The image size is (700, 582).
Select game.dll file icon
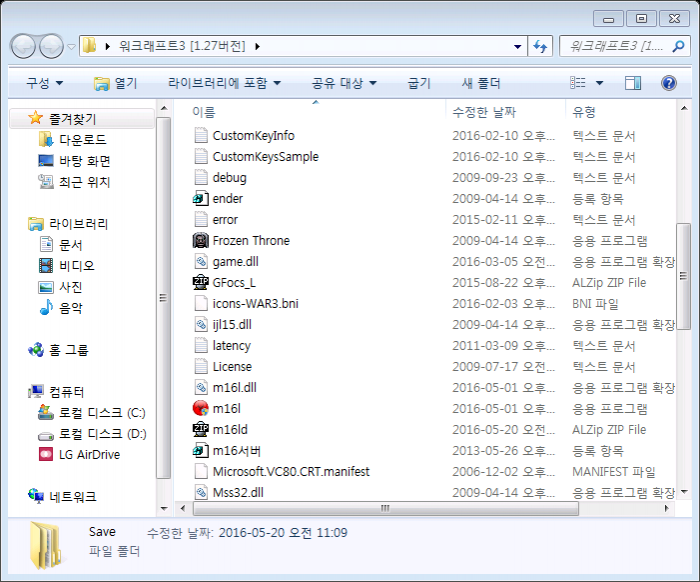tap(201, 261)
